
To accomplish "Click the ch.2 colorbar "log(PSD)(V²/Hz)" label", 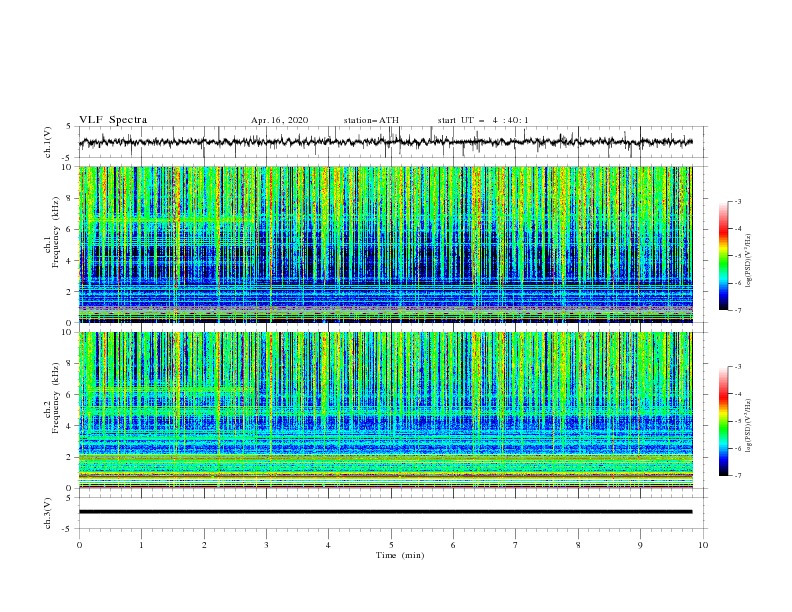I will tap(749, 426).
